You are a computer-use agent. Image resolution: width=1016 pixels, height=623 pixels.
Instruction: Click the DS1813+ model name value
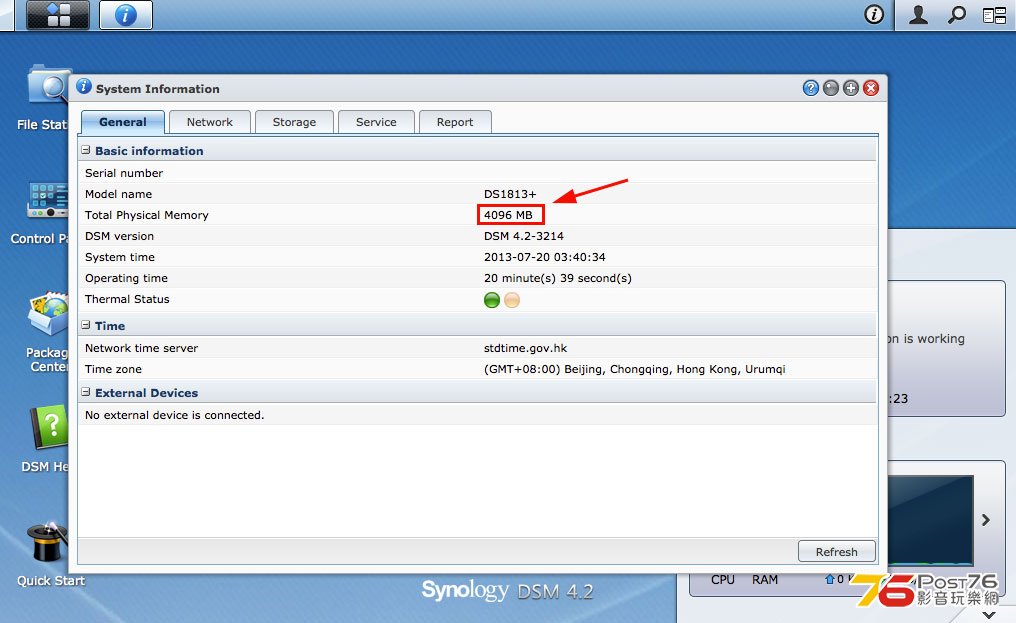(510, 194)
